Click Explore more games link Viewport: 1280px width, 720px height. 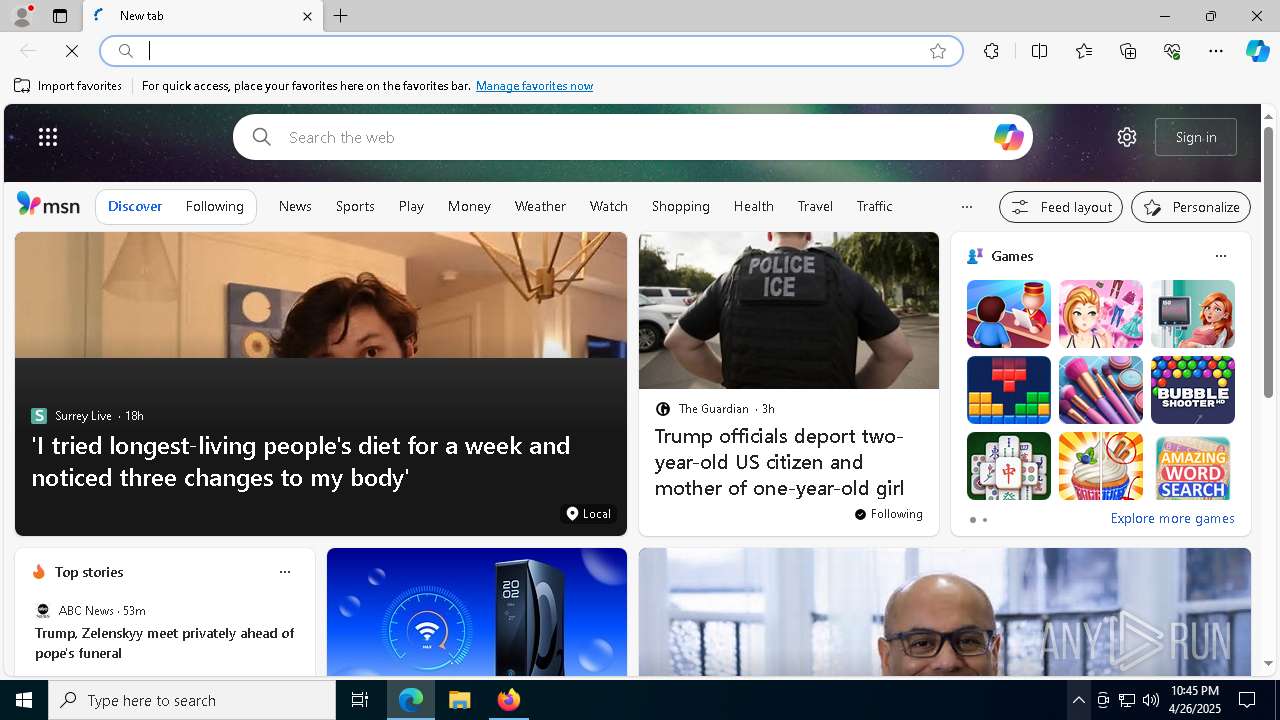tap(1172, 519)
